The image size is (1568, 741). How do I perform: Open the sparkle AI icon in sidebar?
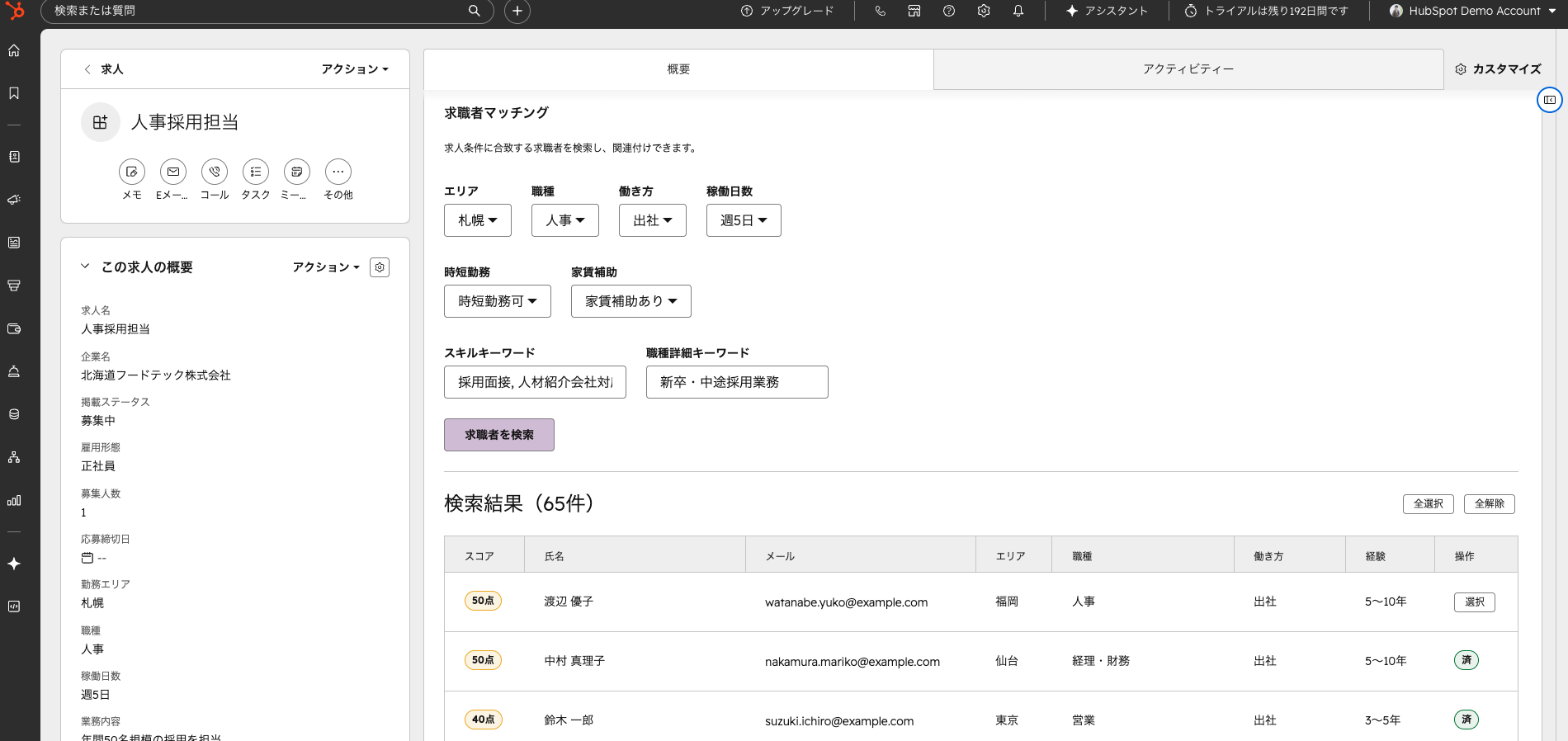click(x=14, y=564)
